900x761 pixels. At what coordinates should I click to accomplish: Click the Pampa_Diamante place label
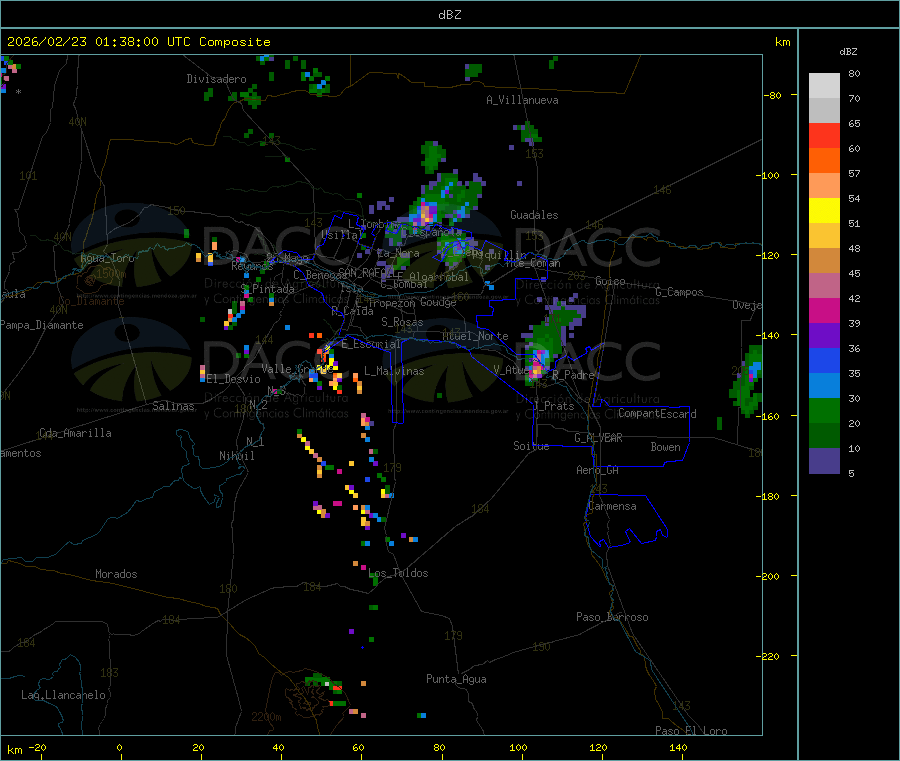coord(42,325)
